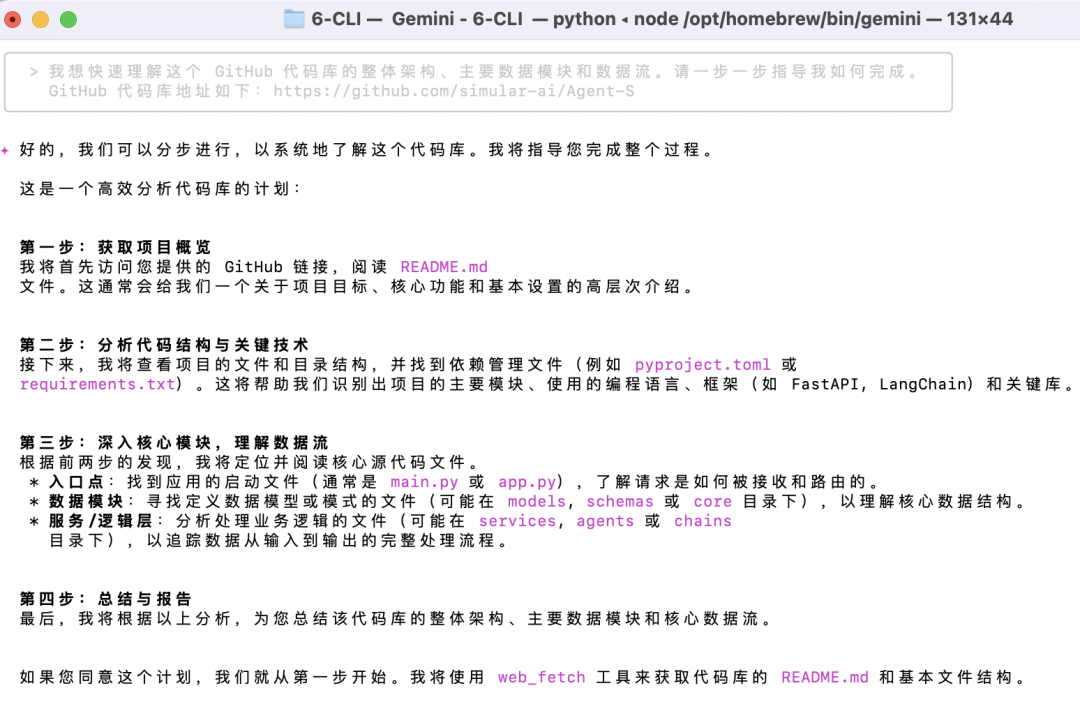Click the yellow minimize window button
The image size is (1080, 702).
pyautogui.click(x=41, y=19)
